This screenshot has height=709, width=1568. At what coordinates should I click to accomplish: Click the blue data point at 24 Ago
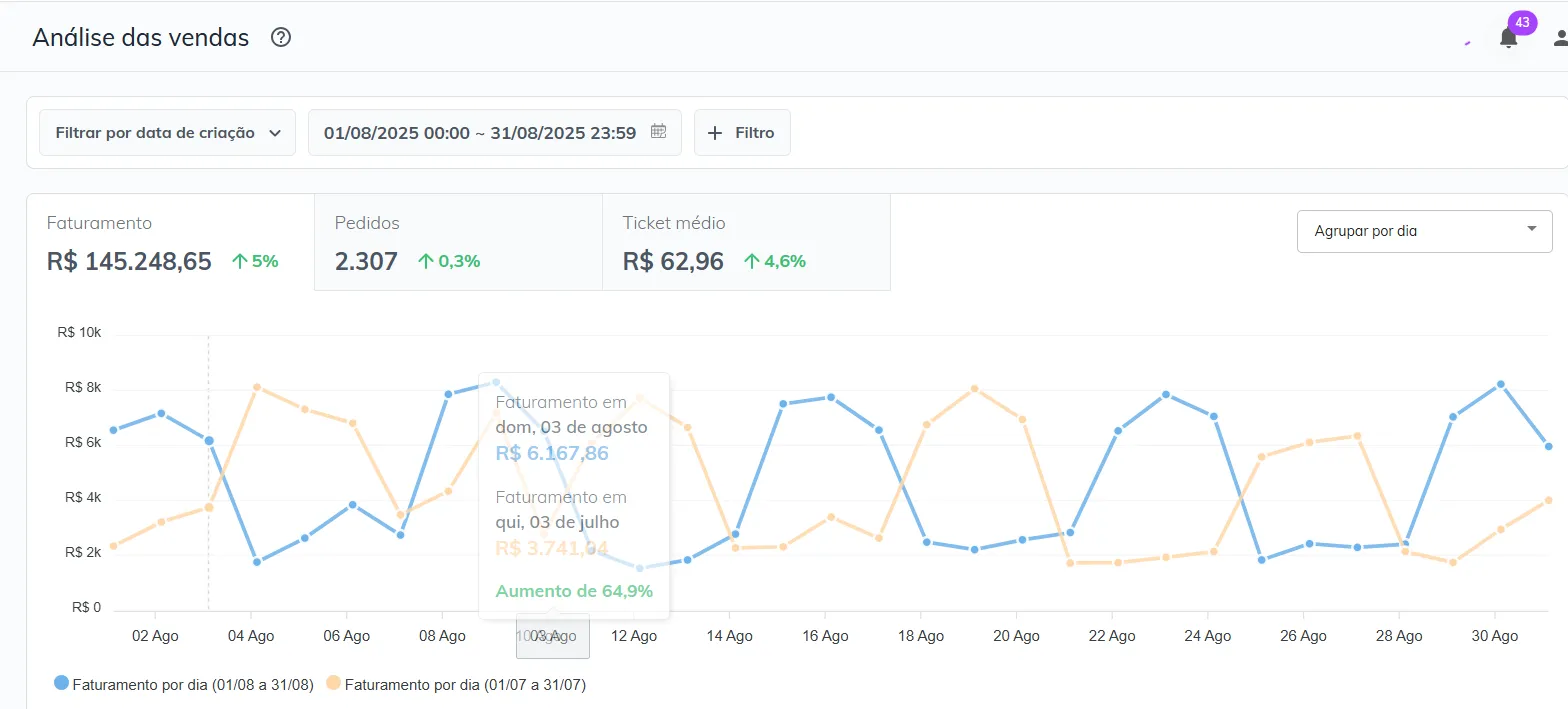(x=1214, y=416)
